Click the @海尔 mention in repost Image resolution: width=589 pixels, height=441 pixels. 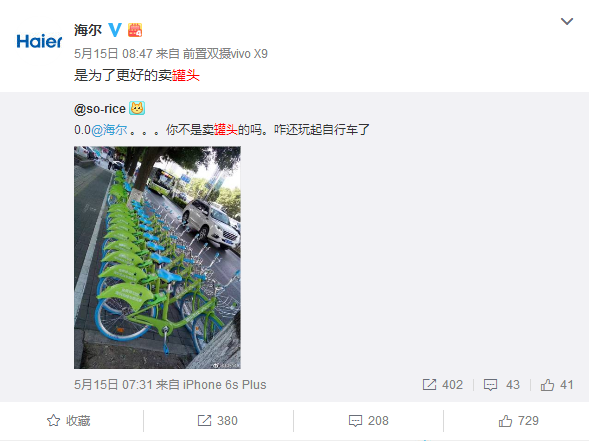pyautogui.click(x=109, y=130)
